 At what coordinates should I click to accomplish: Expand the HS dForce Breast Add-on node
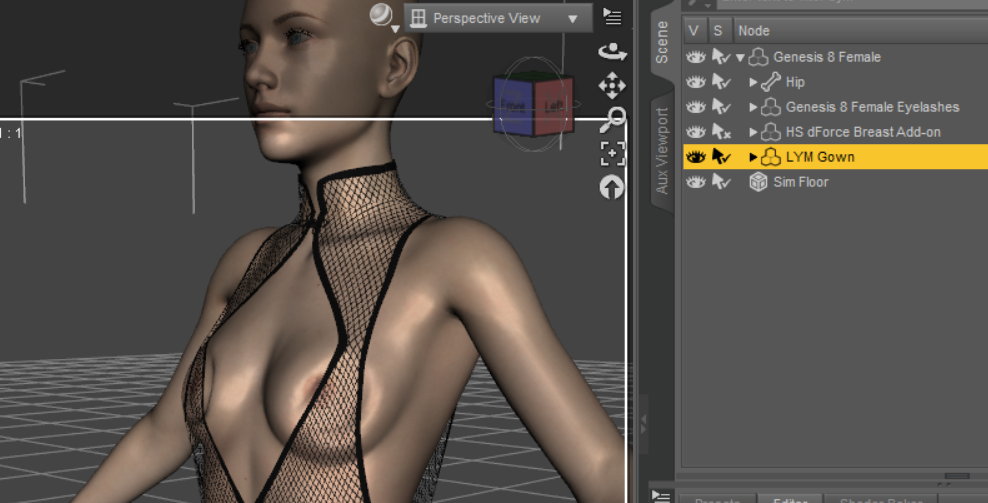tap(753, 132)
